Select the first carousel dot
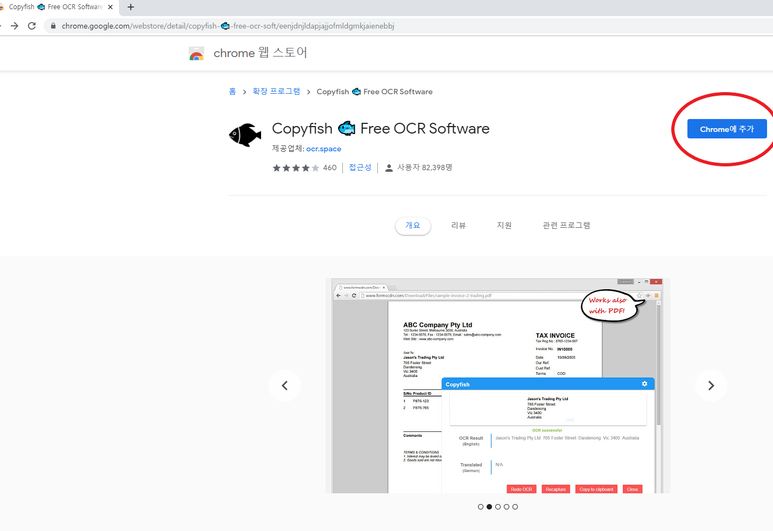The image size is (773, 531). pos(481,506)
